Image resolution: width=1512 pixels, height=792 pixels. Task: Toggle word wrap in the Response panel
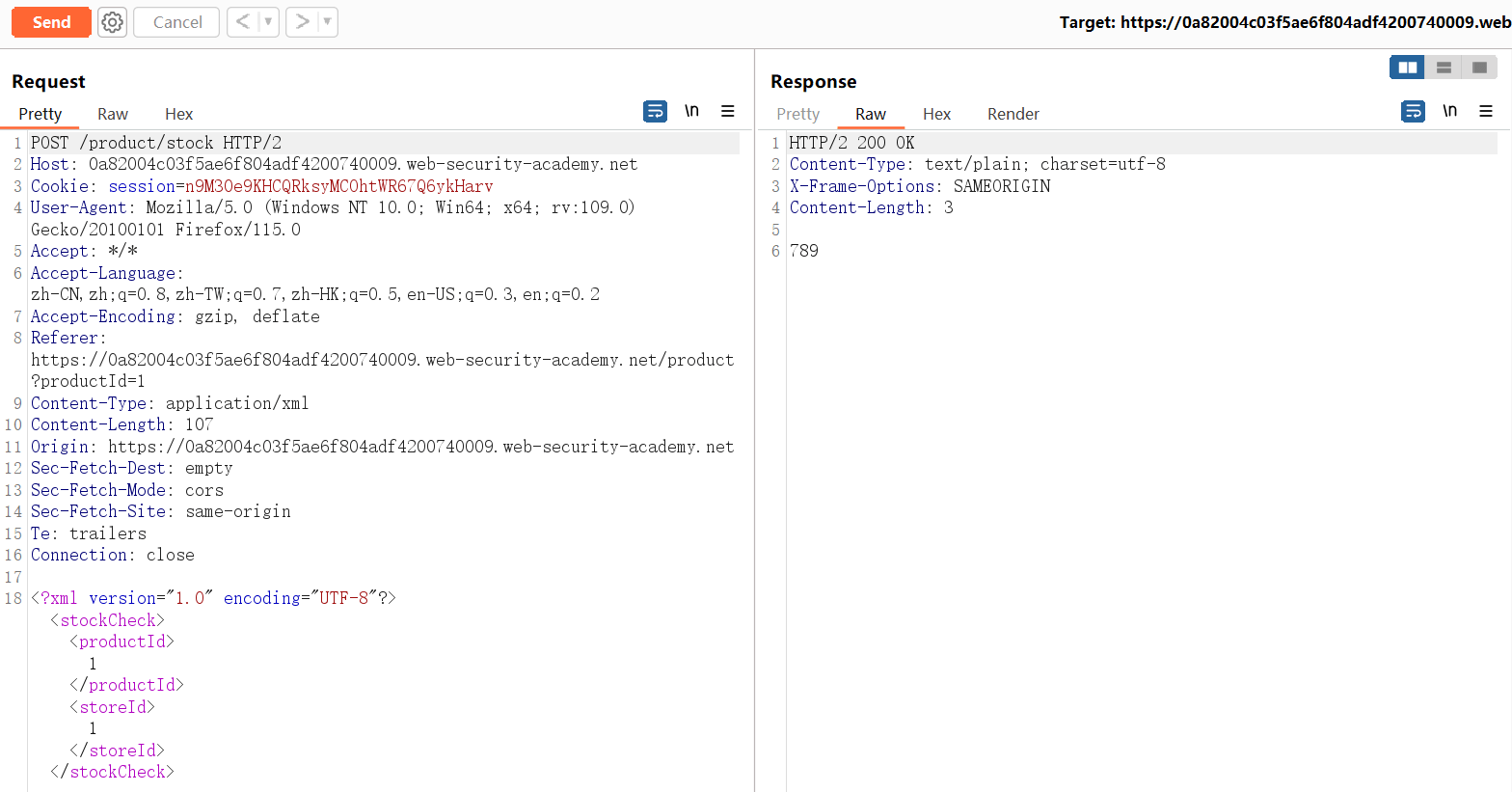1413,112
